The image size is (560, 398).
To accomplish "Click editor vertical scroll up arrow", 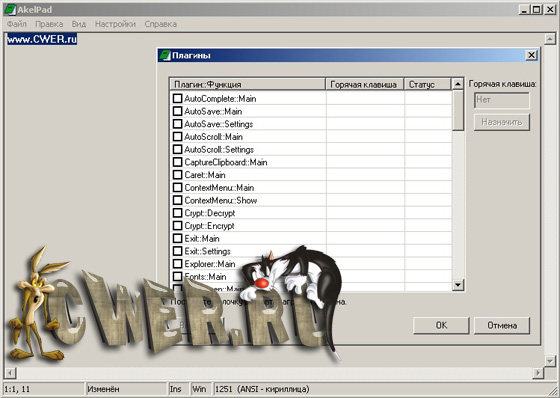I will 550,39.
